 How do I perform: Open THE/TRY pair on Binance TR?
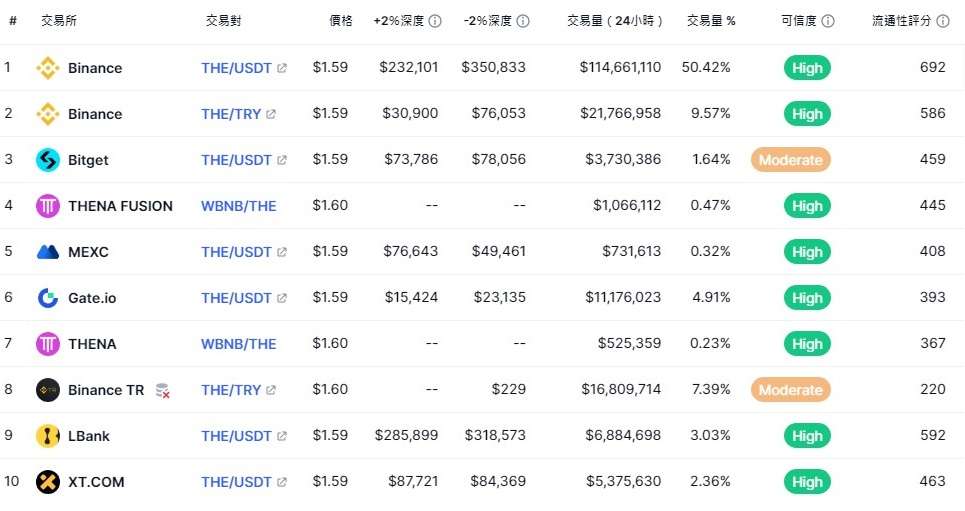coord(231,390)
